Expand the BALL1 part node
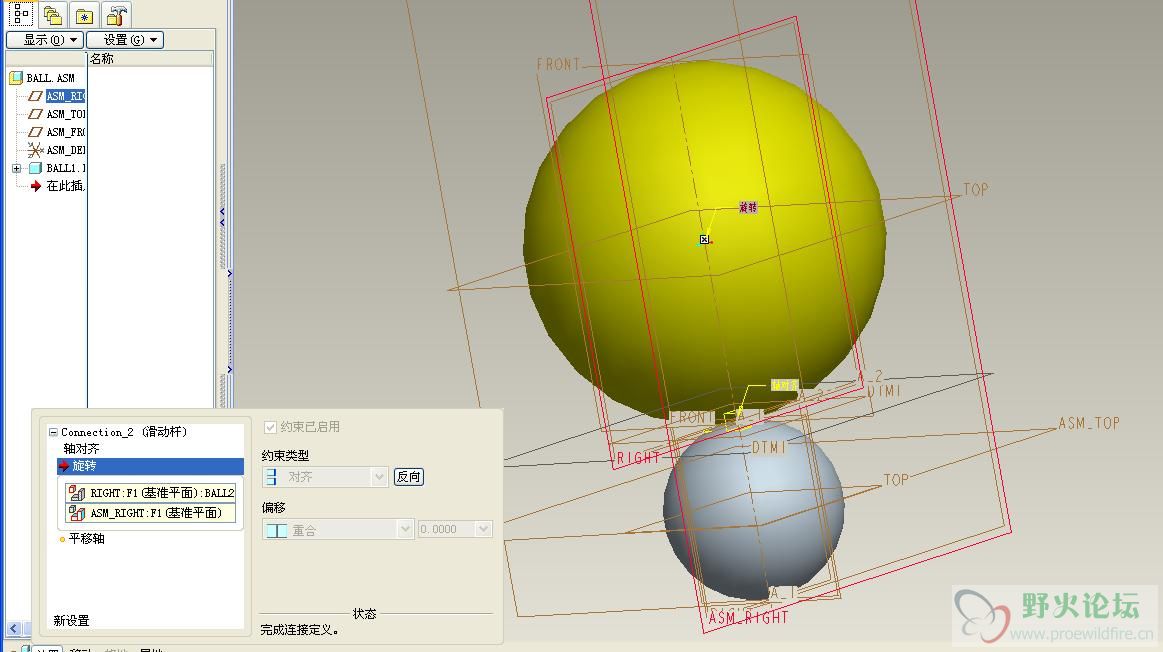This screenshot has height=652, width=1163. [16, 168]
